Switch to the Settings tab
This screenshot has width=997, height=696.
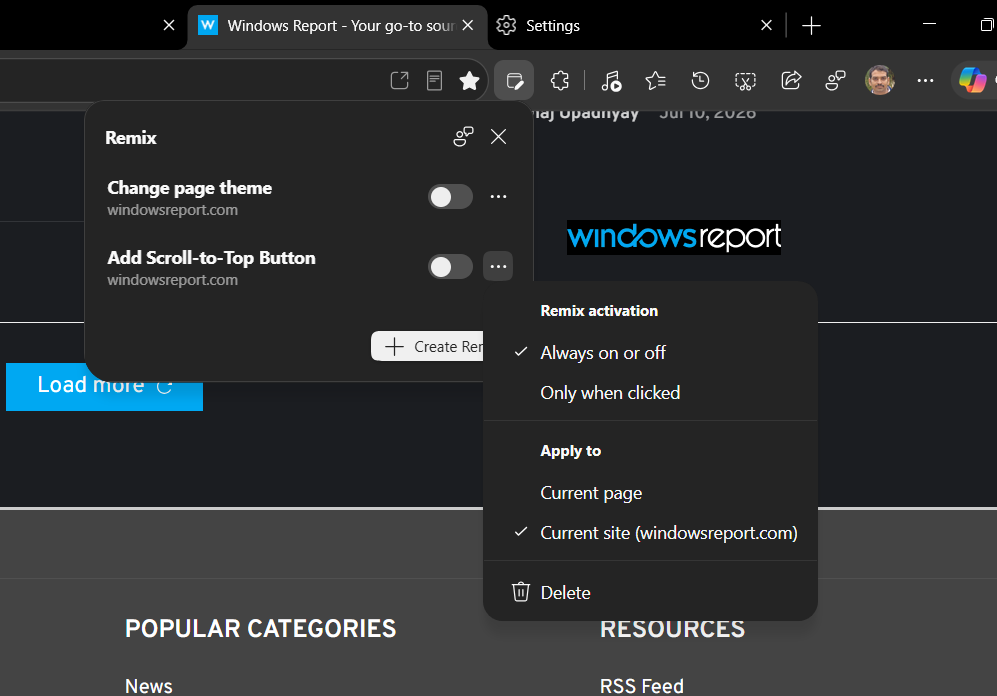click(636, 25)
